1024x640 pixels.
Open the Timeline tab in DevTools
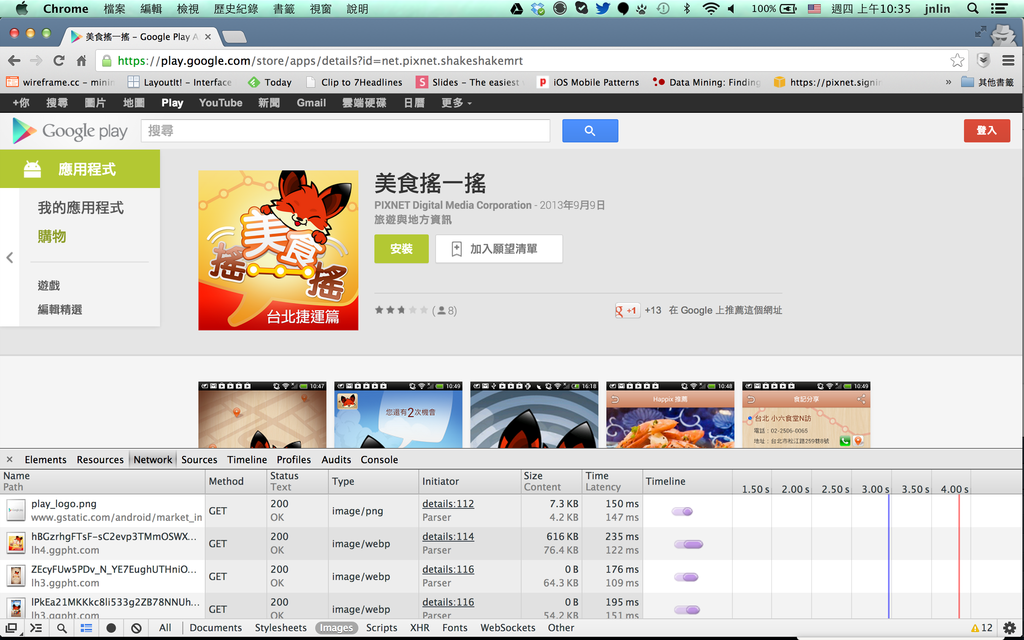click(x=247, y=460)
